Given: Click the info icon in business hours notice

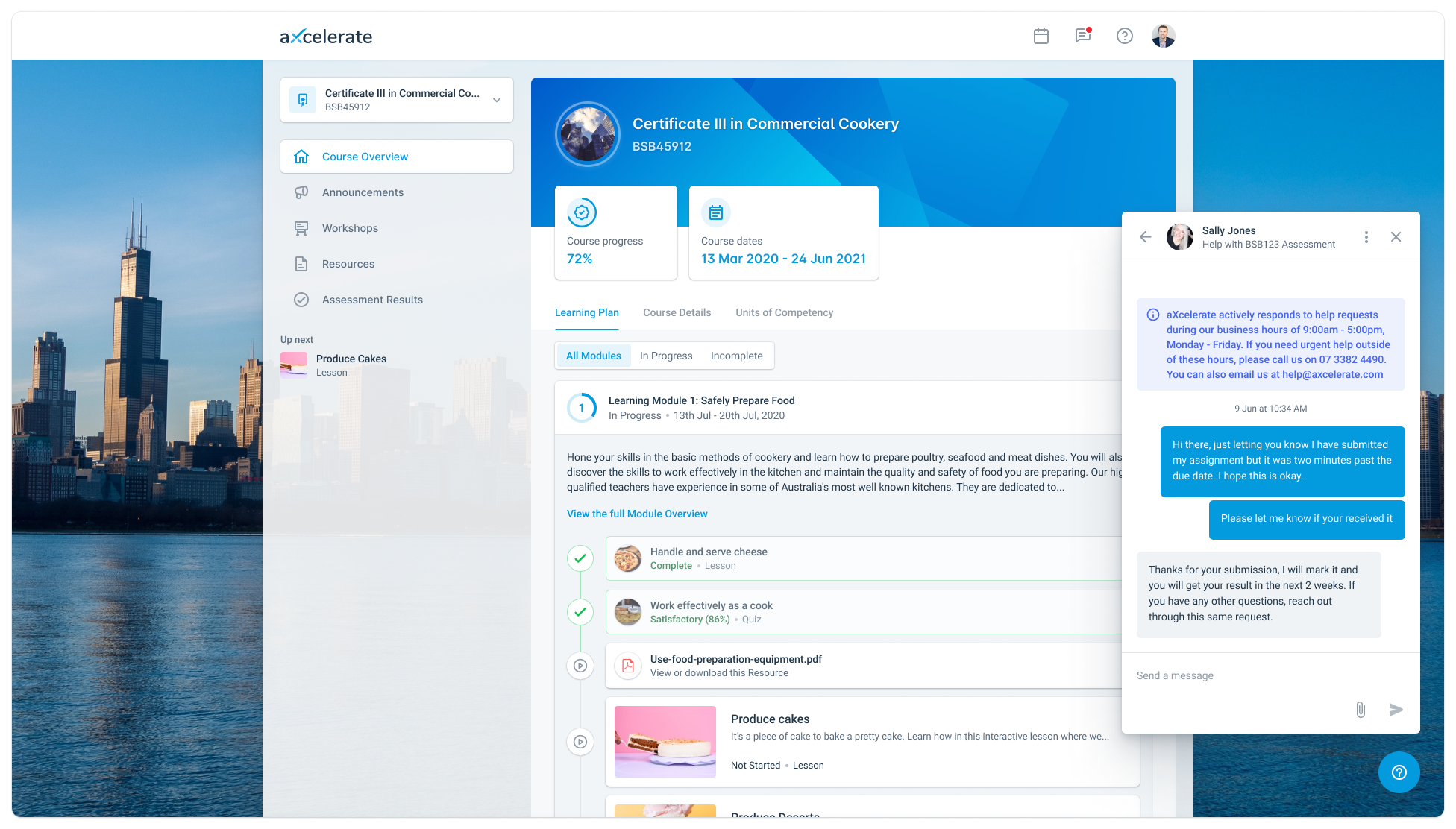Looking at the screenshot, I should [1153, 315].
